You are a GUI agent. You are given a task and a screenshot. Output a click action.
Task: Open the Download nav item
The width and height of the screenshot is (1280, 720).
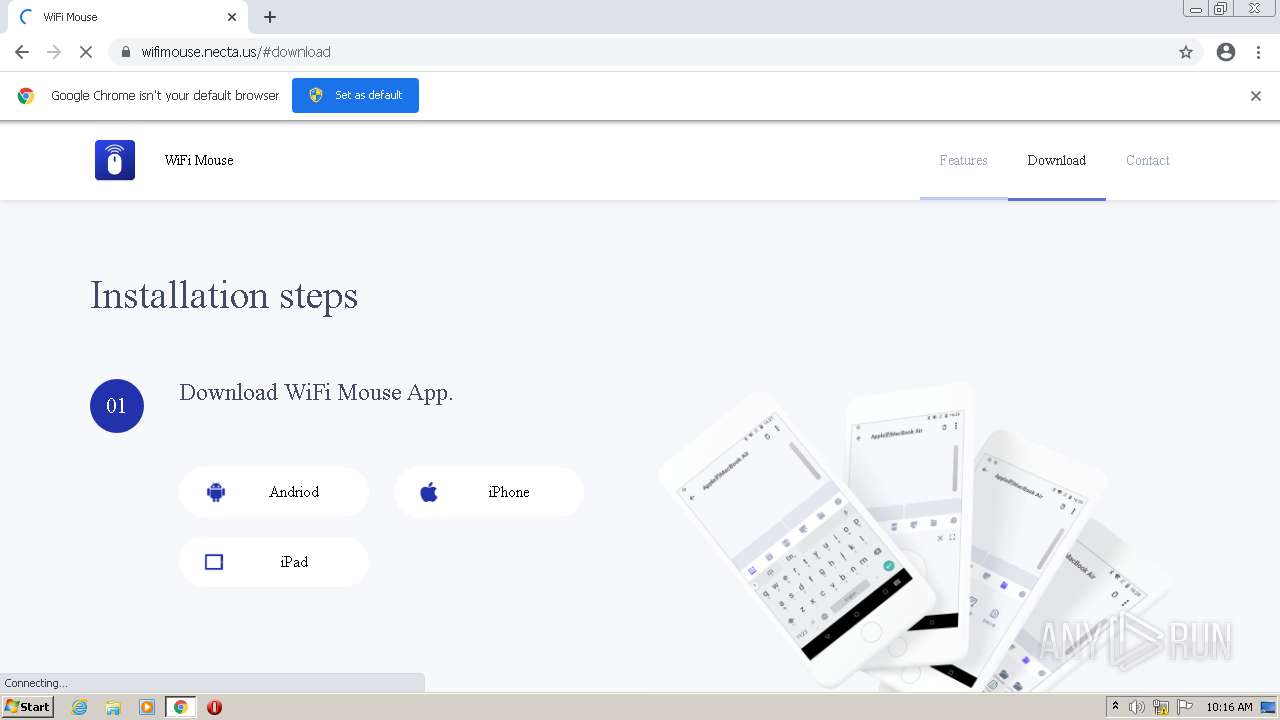click(1057, 160)
